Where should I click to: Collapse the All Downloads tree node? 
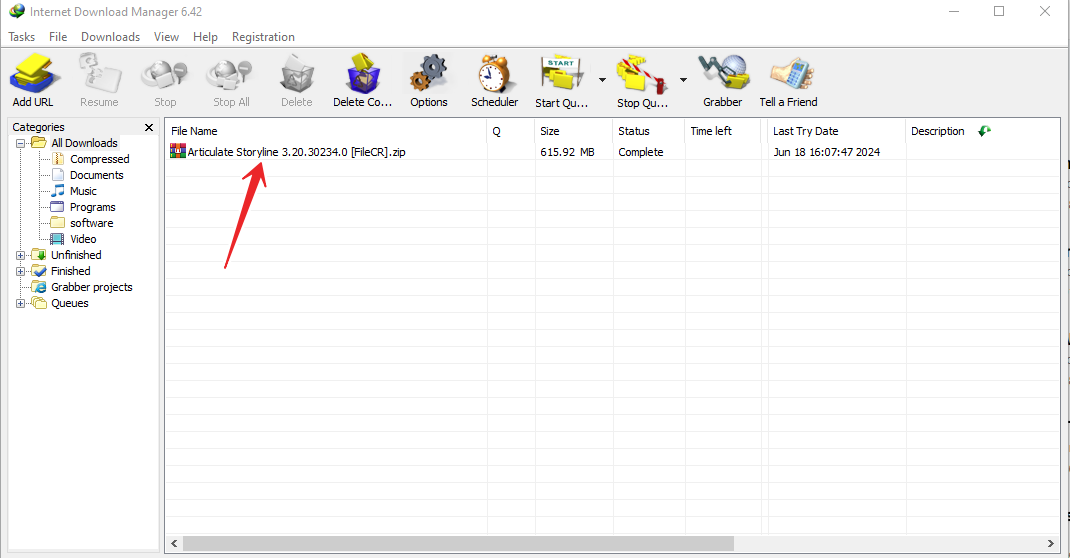click(20, 143)
